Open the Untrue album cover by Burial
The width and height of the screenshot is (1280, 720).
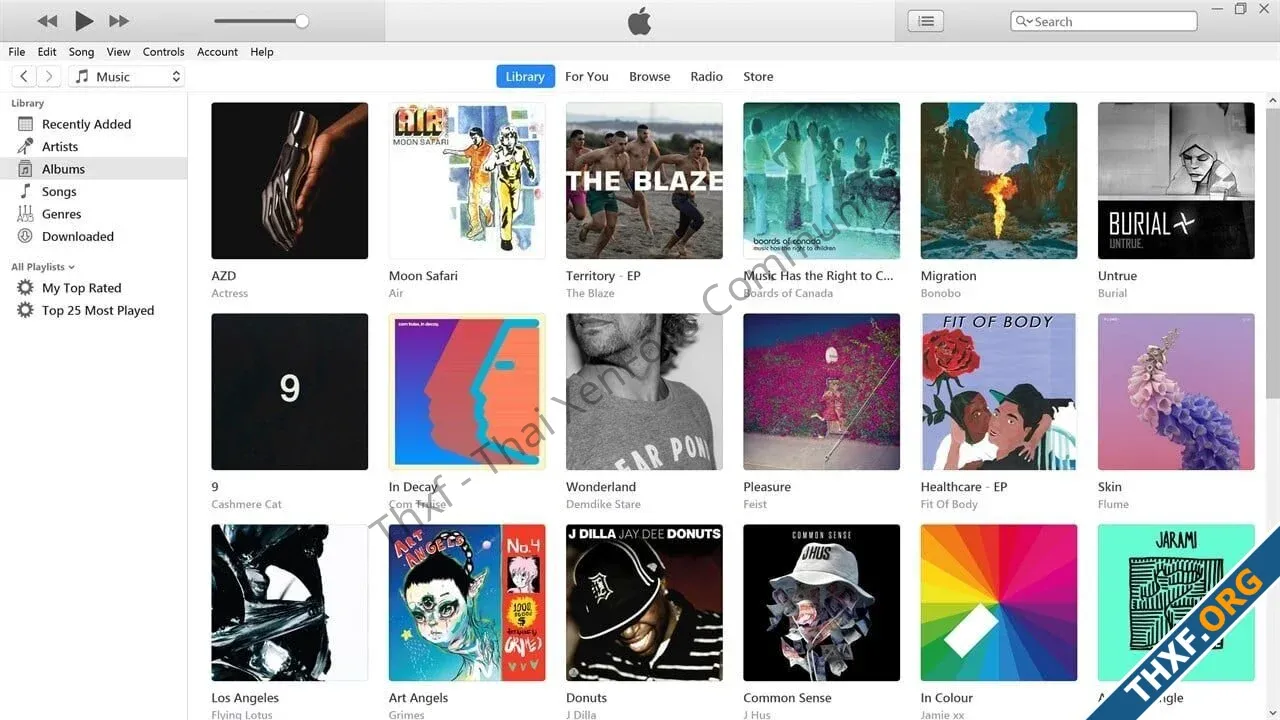[x=1176, y=181]
